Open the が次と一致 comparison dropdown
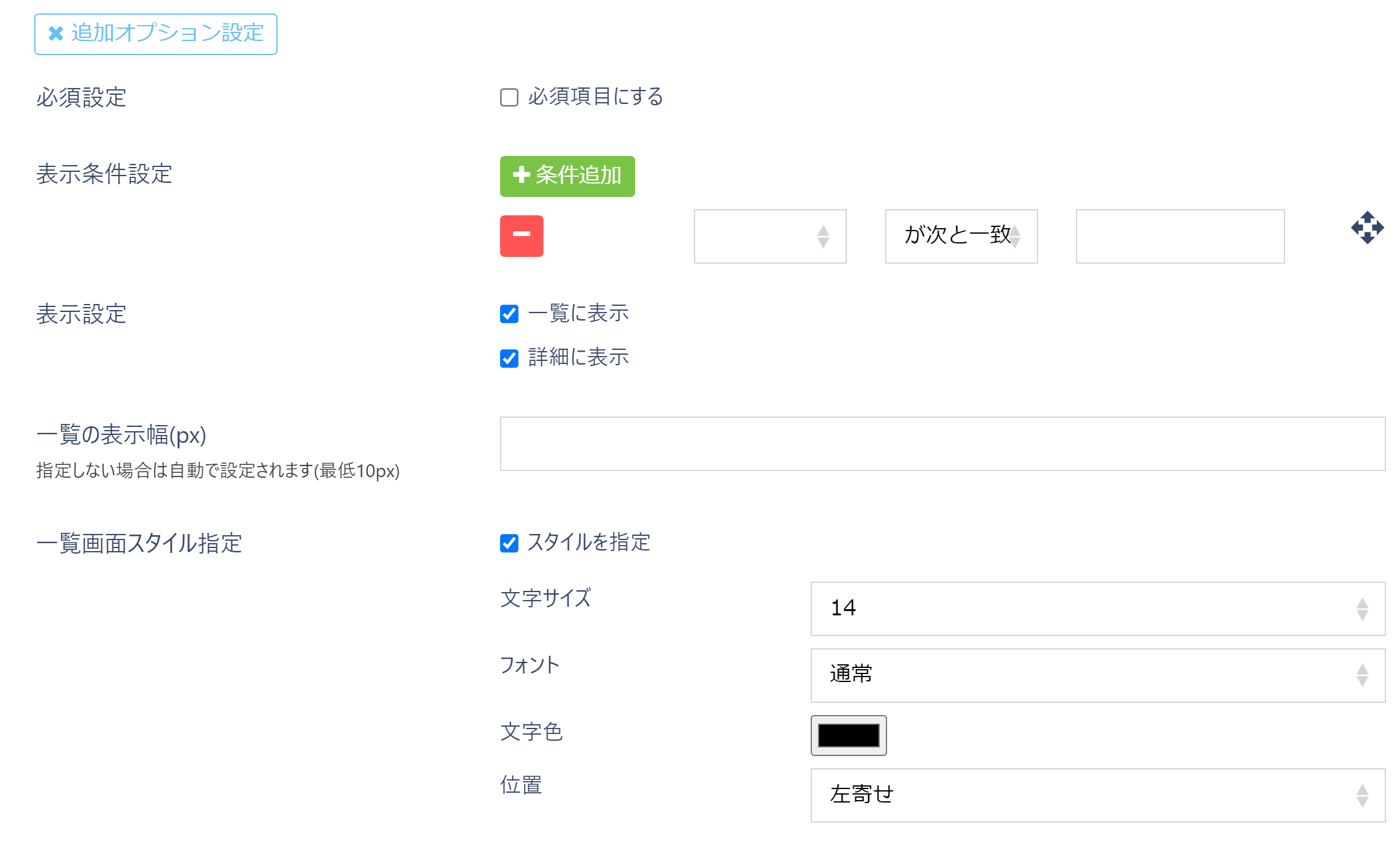 point(960,237)
